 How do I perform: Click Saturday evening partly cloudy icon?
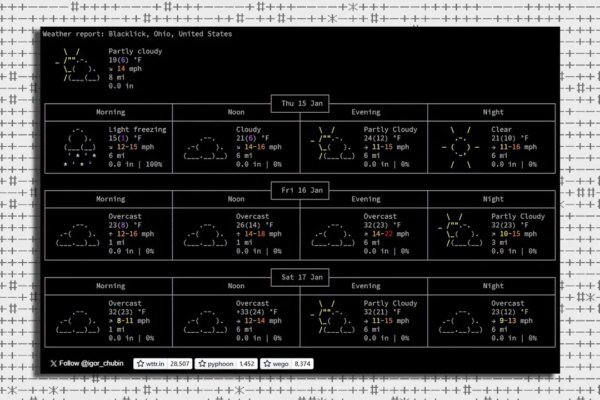(x=331, y=316)
